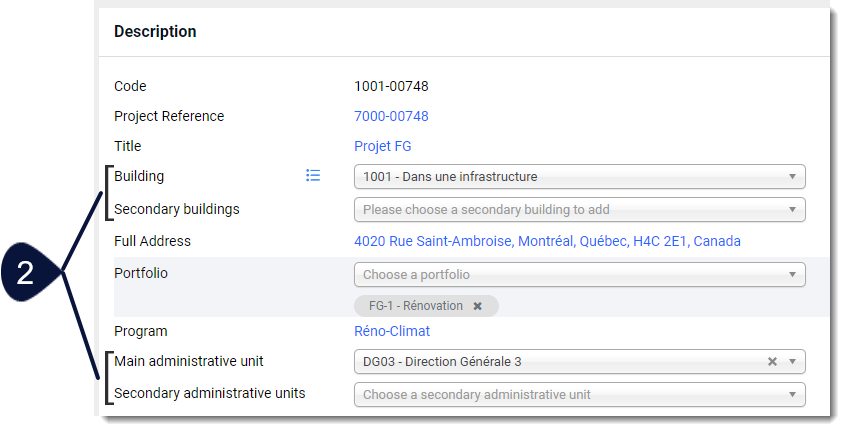The width and height of the screenshot is (845, 431).
Task: Click the Description section header
Action: pyautogui.click(x=155, y=31)
